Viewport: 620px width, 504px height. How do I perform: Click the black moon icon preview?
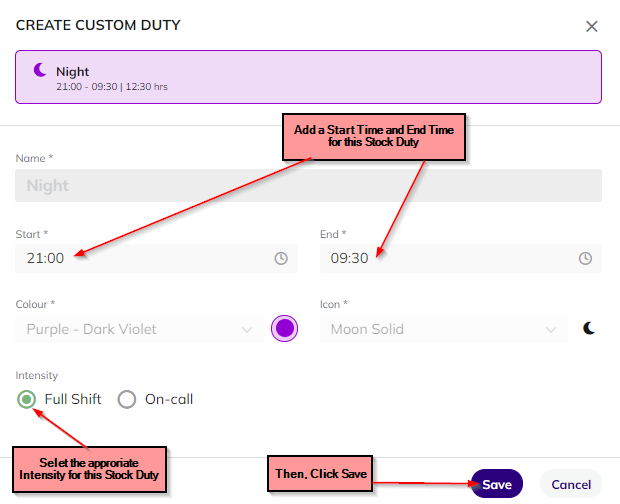point(589,328)
